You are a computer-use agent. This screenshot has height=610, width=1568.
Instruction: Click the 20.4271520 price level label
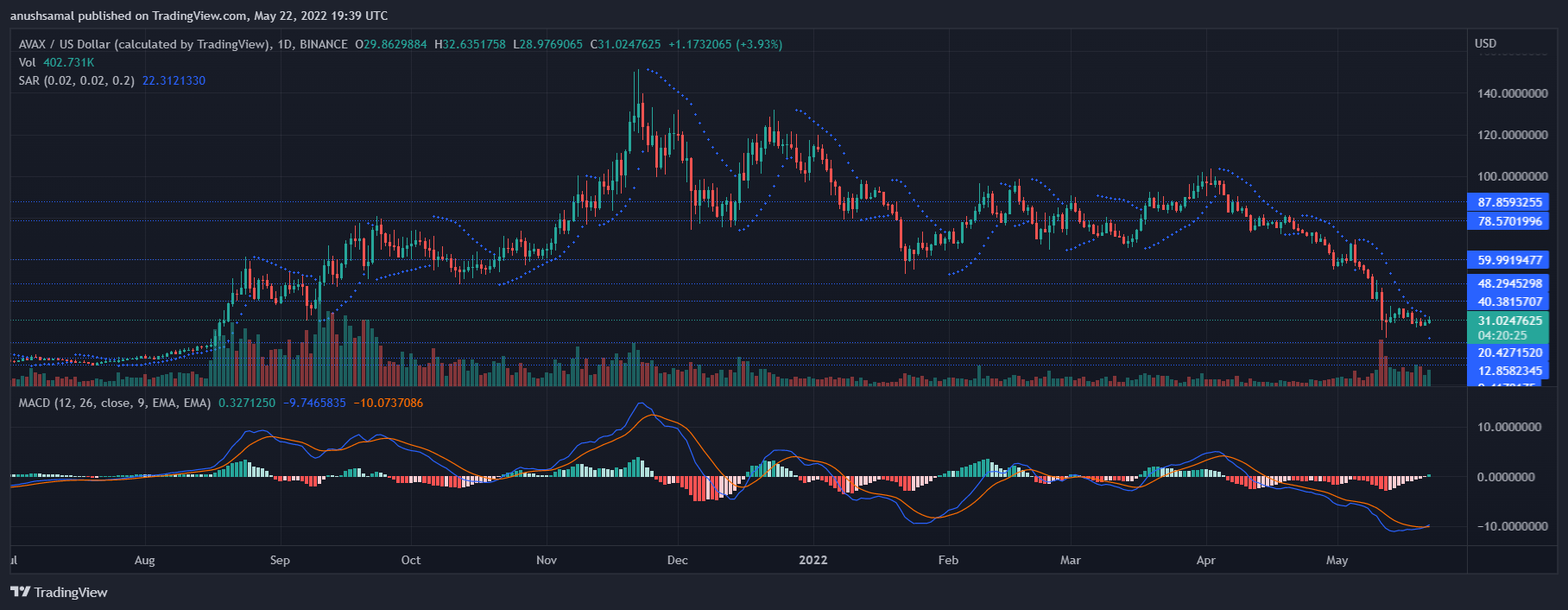(1509, 353)
